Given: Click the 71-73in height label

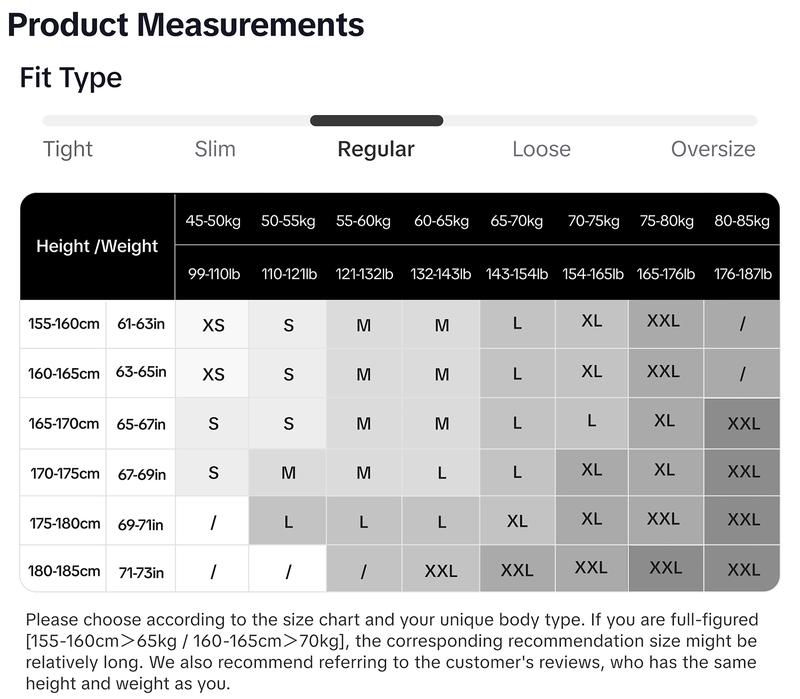Looking at the screenshot, I should [141, 572].
